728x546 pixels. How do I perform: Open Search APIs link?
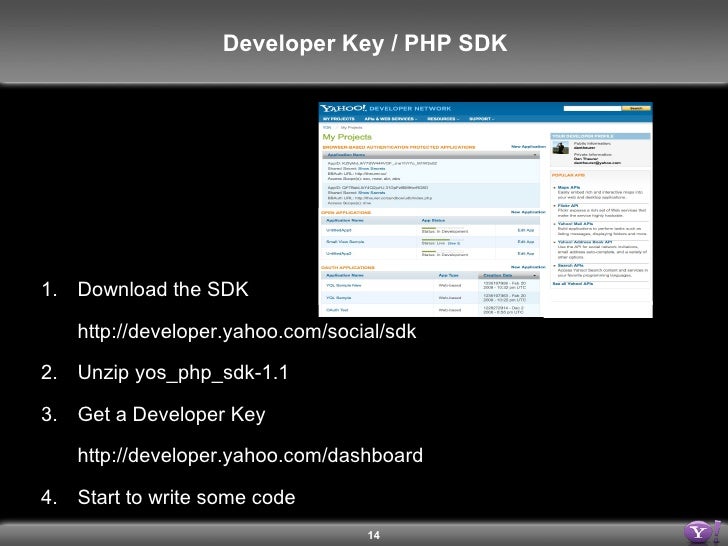(571, 266)
